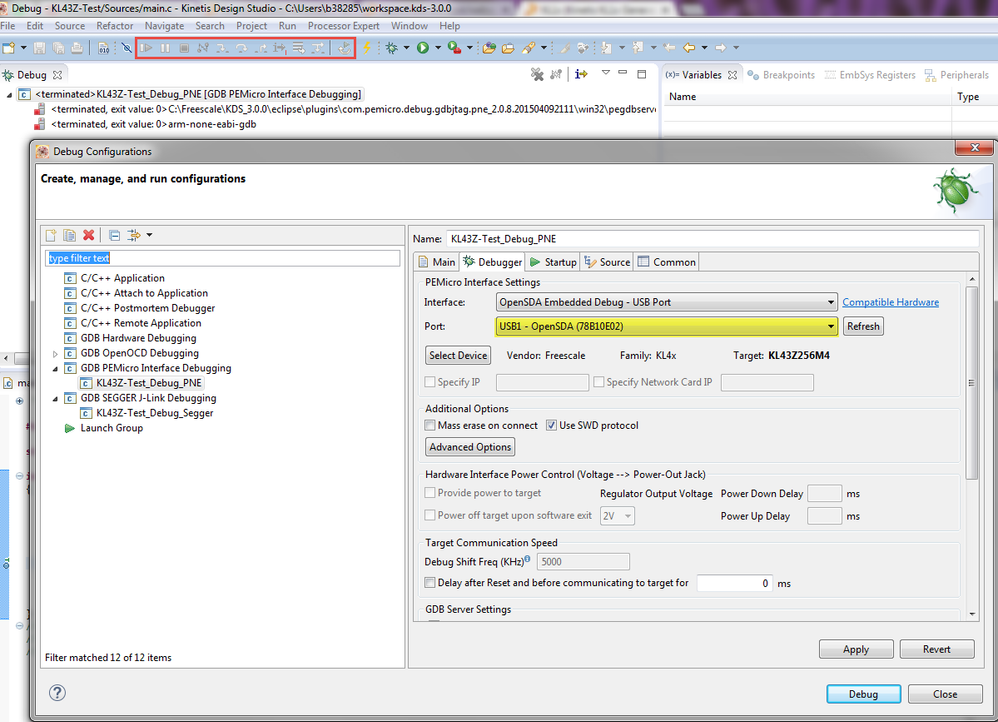
Task: Click the Revert button
Action: 937,649
